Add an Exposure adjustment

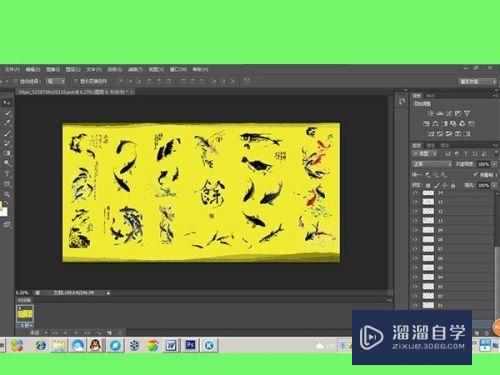point(458,113)
